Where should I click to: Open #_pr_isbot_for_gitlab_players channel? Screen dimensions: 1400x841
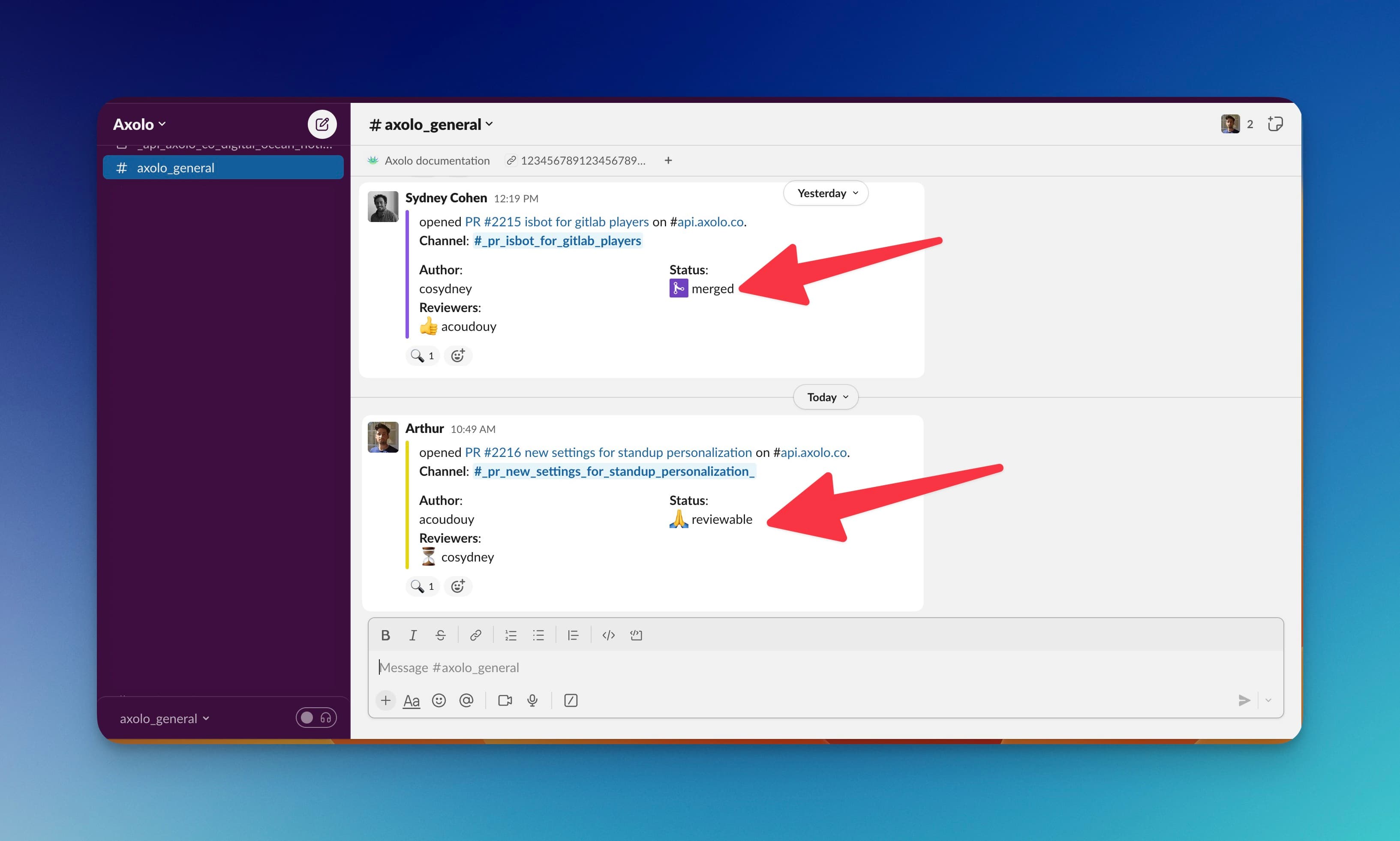(x=558, y=241)
